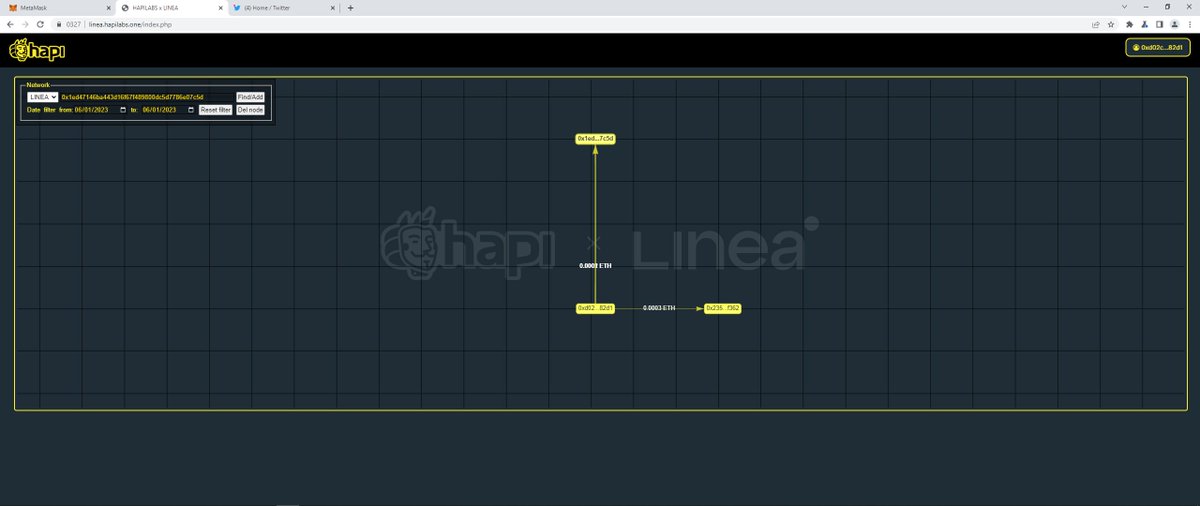Reload the current page
Viewport: 1200px width, 506px height.
coord(40,23)
